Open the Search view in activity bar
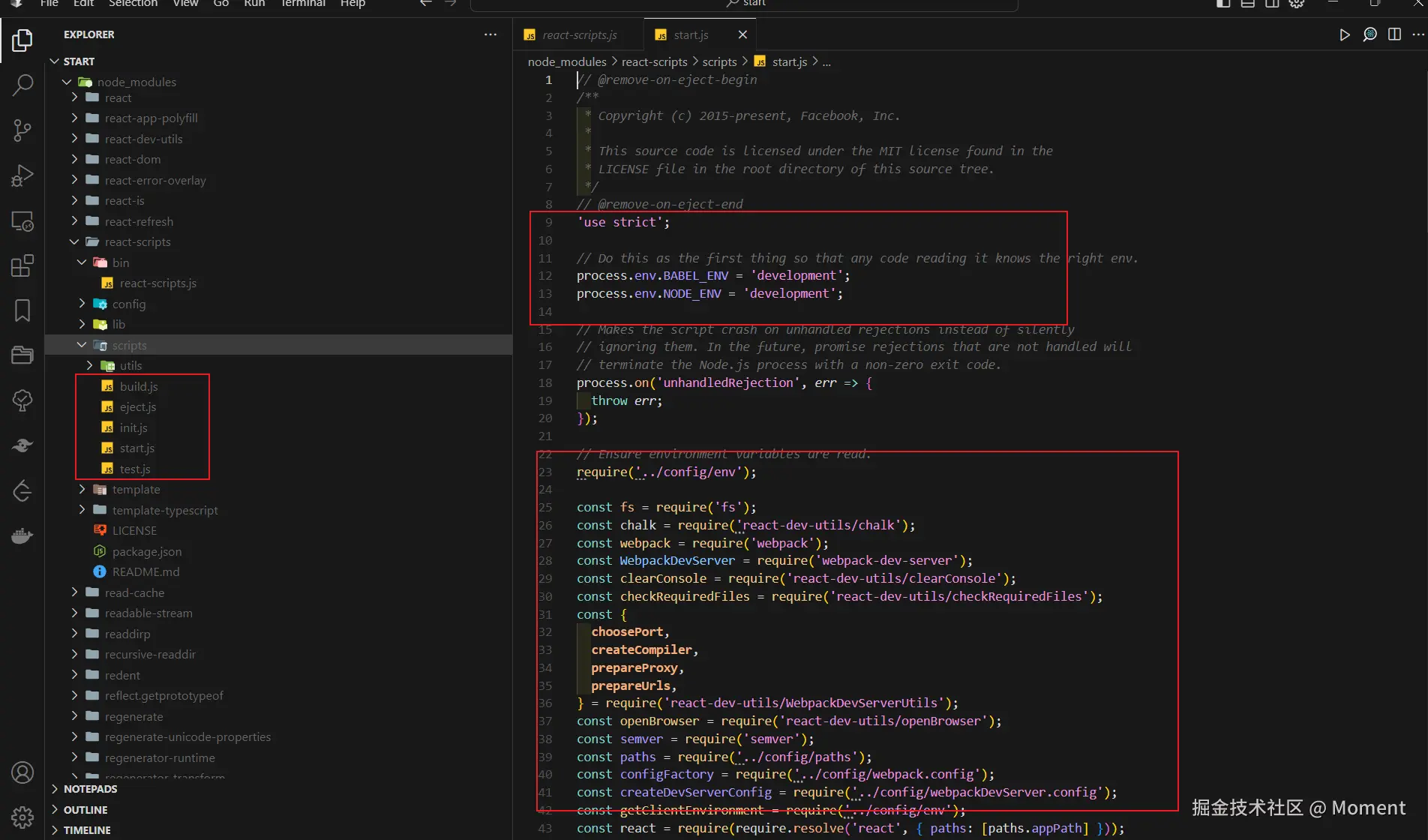This screenshot has height=840, width=1428. click(22, 85)
